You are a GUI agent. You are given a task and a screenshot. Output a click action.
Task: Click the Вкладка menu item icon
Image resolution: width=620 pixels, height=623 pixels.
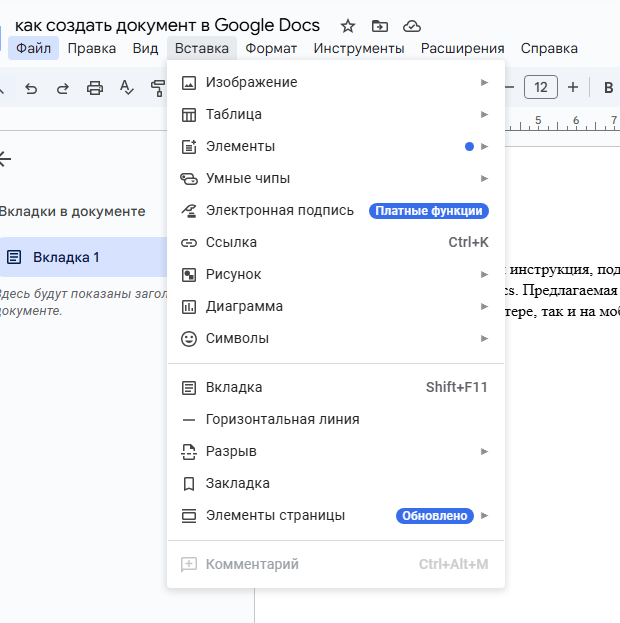189,388
